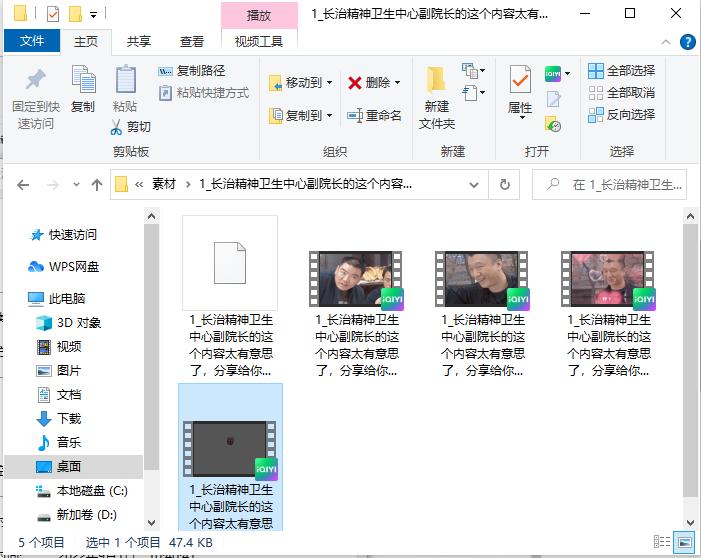The width and height of the screenshot is (701, 558).
Task: Click the navigation pane scrollbar up arrow
Action: 151,217
